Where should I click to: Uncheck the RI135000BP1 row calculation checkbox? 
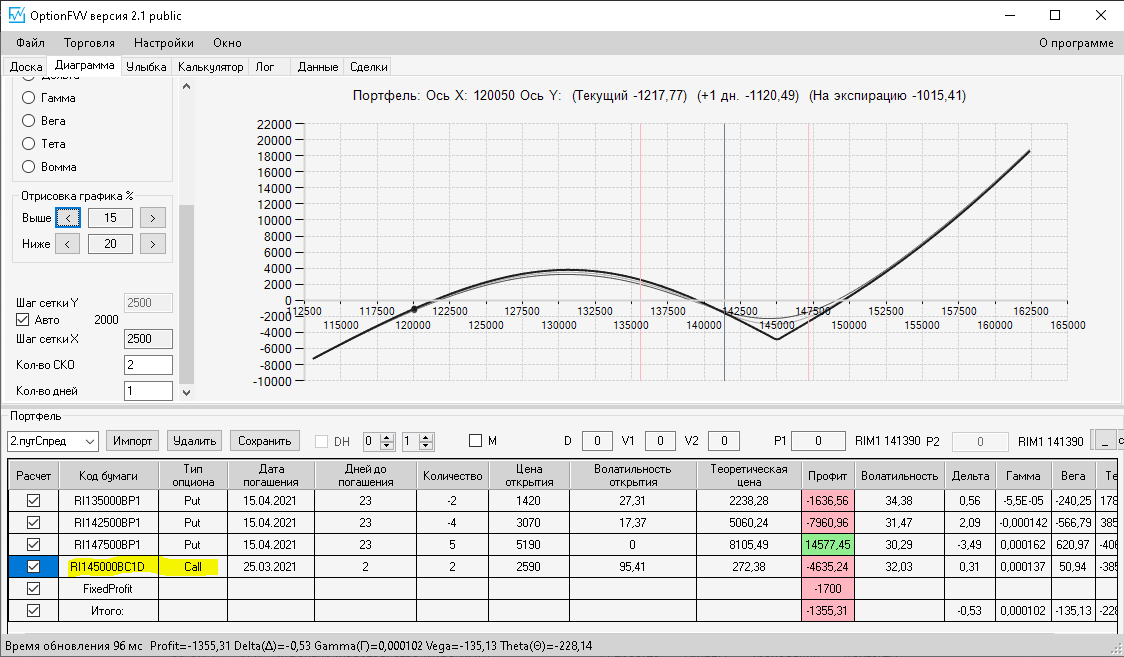click(x=33, y=501)
